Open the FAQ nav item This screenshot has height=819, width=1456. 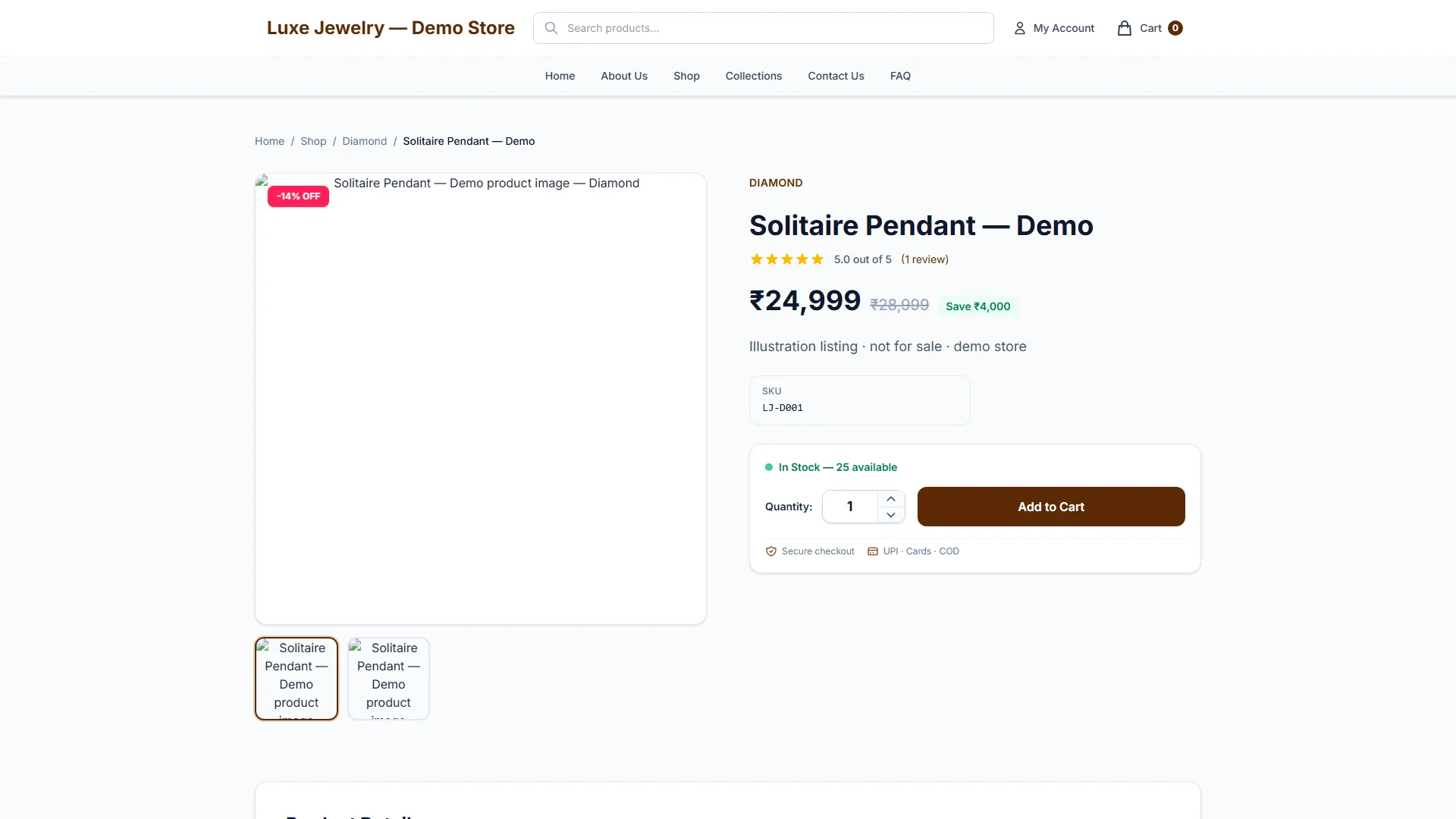[900, 76]
